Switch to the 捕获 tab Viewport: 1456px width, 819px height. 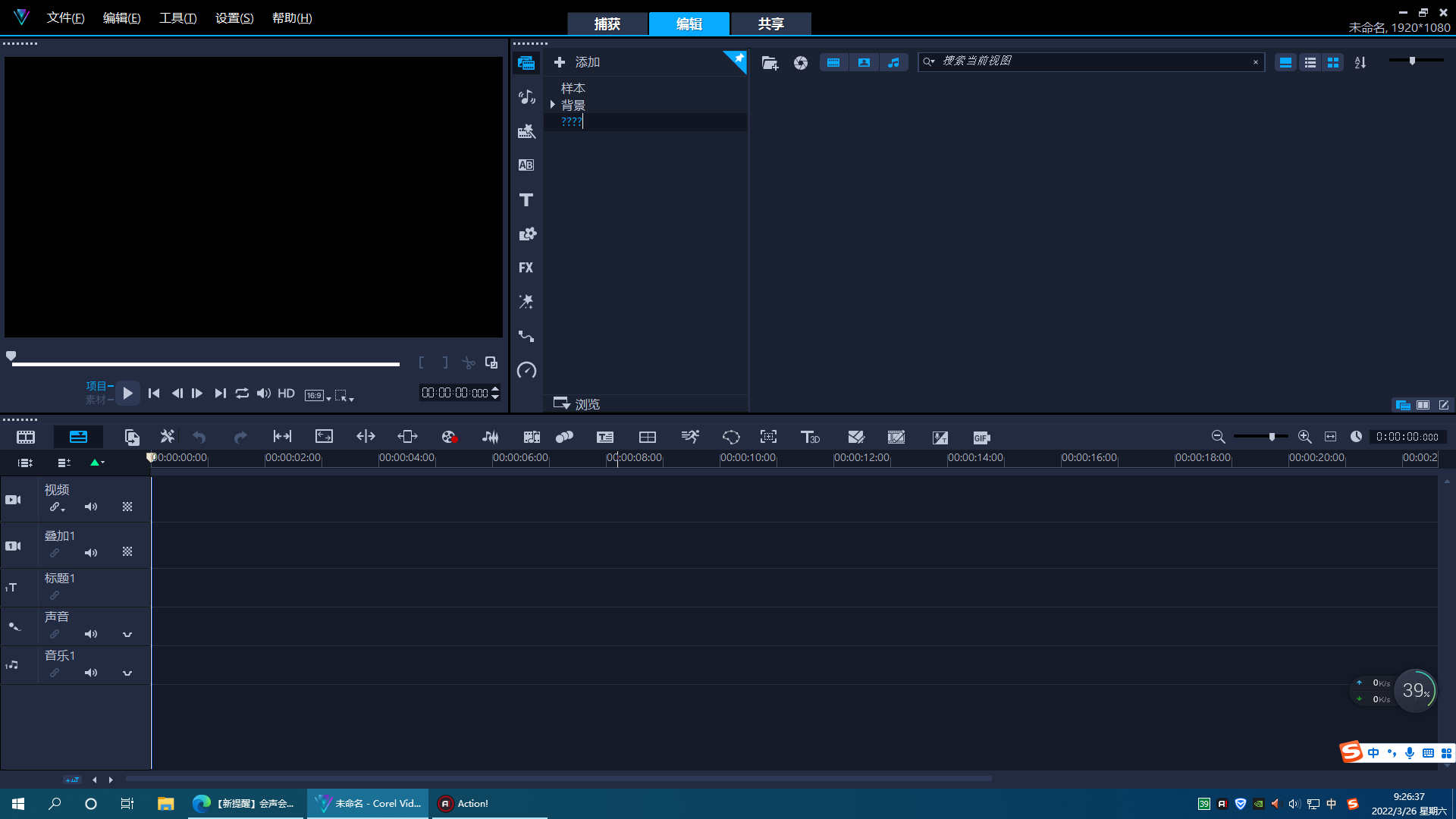point(607,24)
